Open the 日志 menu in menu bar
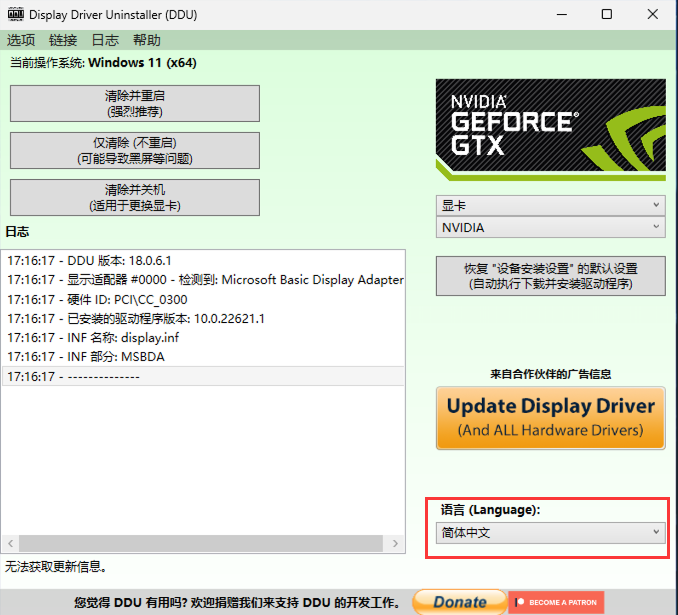Image resolution: width=678 pixels, height=615 pixels. (x=105, y=40)
